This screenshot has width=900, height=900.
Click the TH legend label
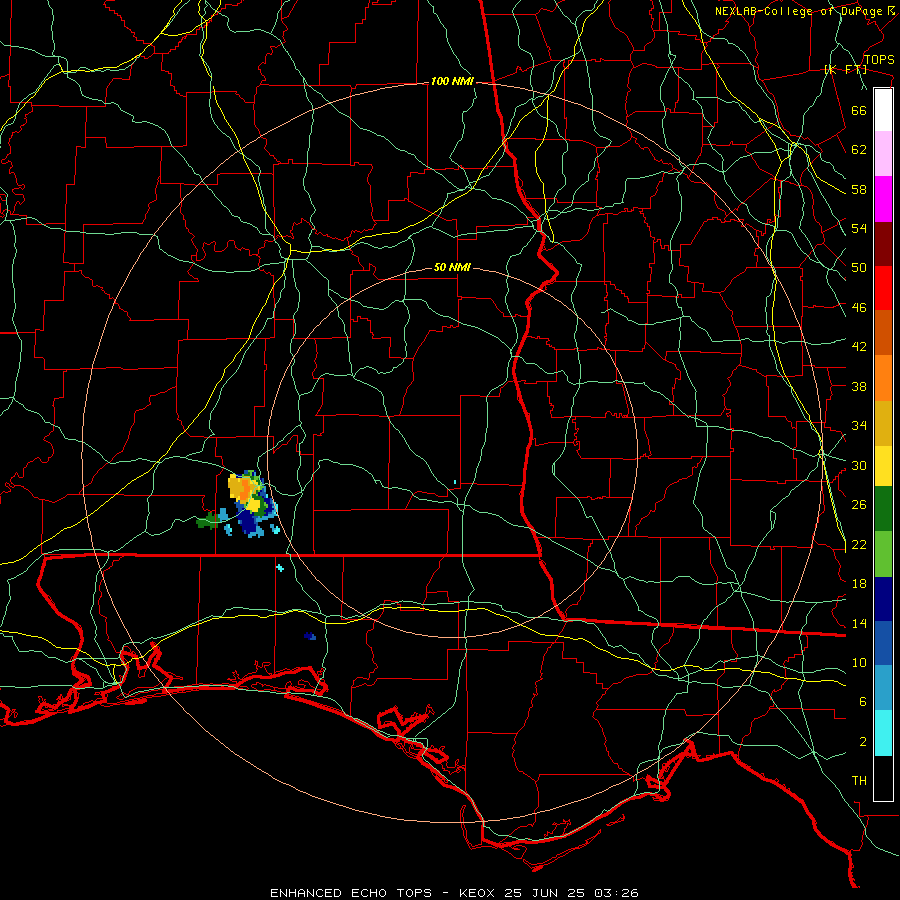click(x=859, y=781)
